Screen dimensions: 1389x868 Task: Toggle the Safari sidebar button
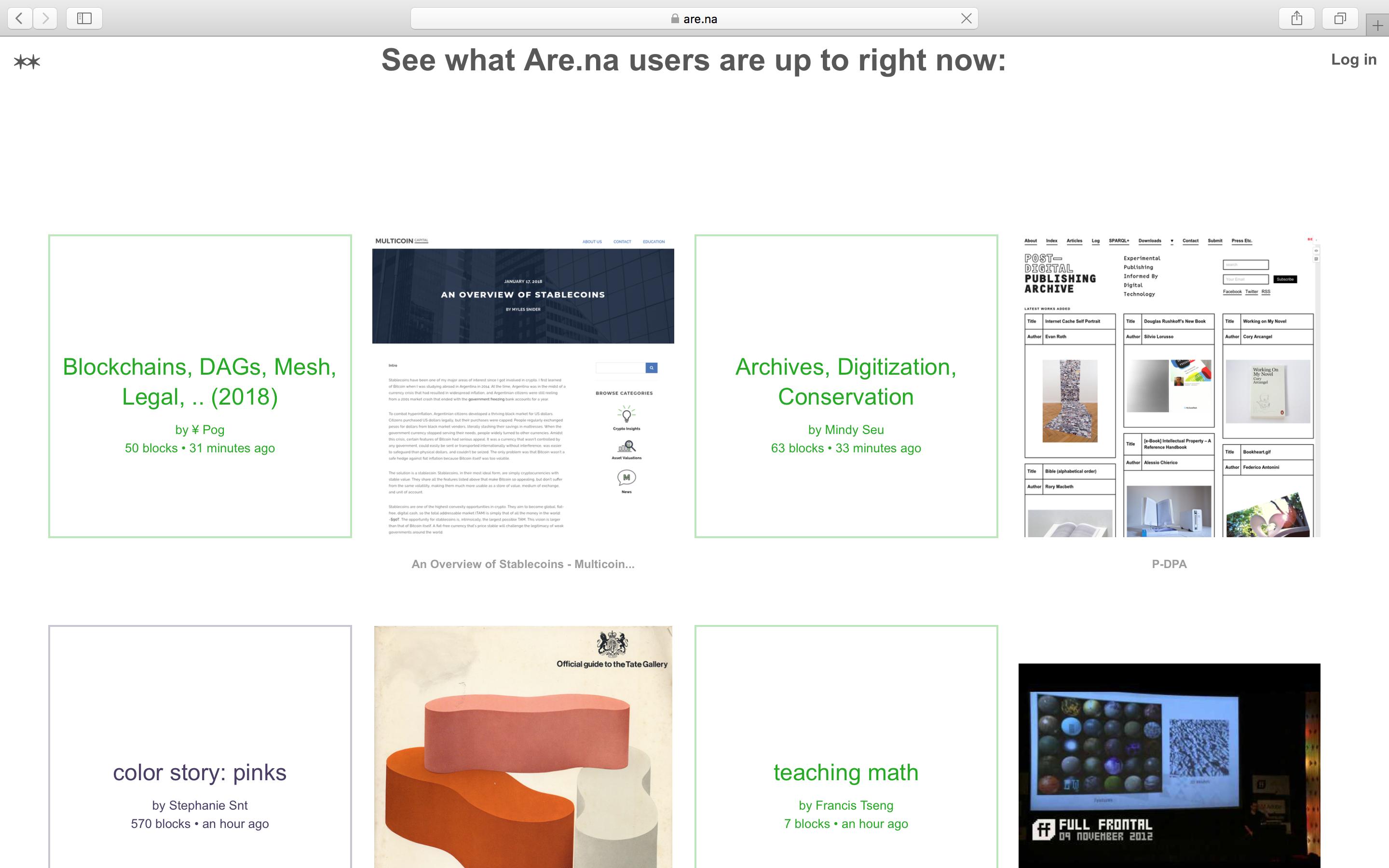[84, 18]
